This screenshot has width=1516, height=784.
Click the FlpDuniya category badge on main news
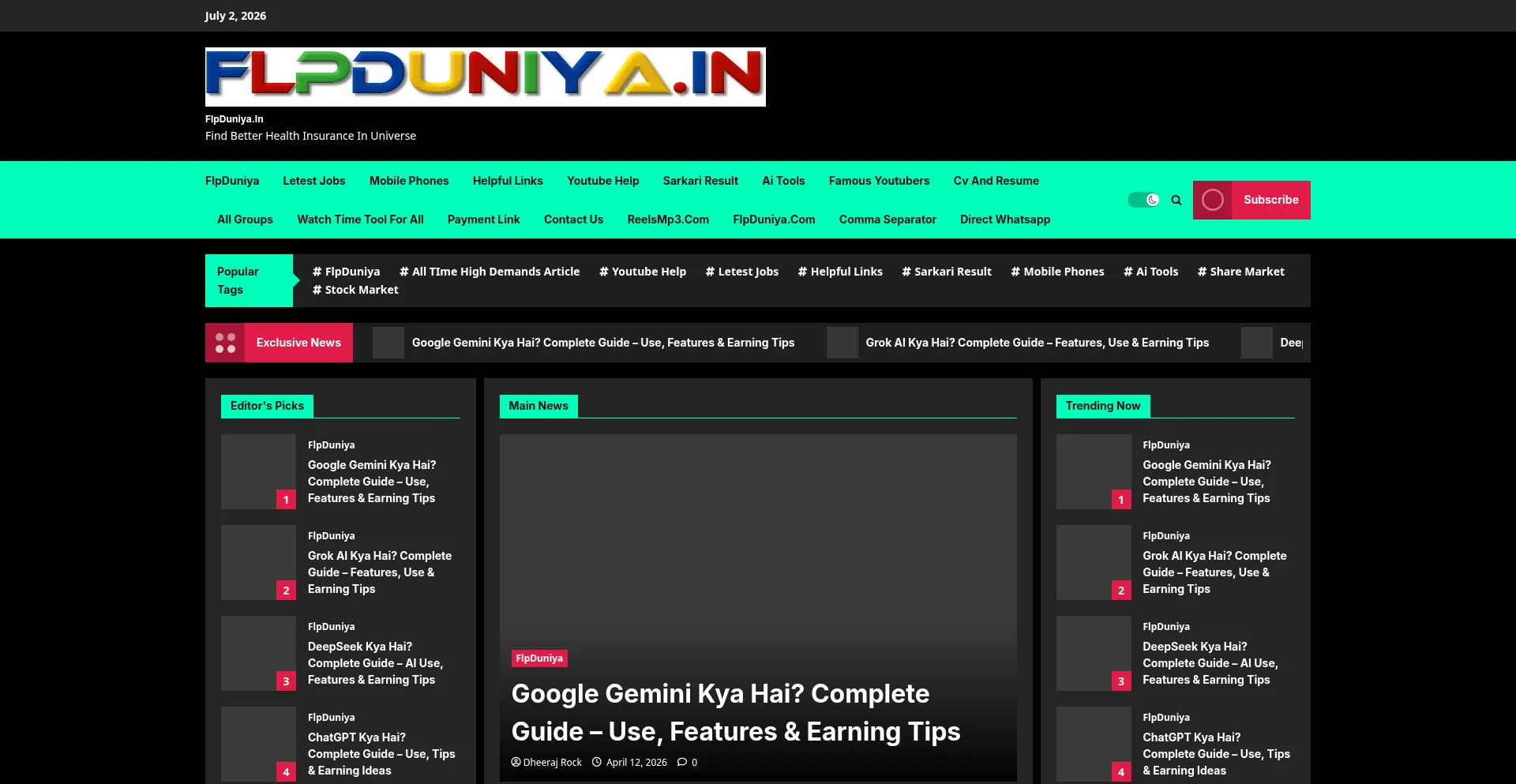pyautogui.click(x=539, y=658)
